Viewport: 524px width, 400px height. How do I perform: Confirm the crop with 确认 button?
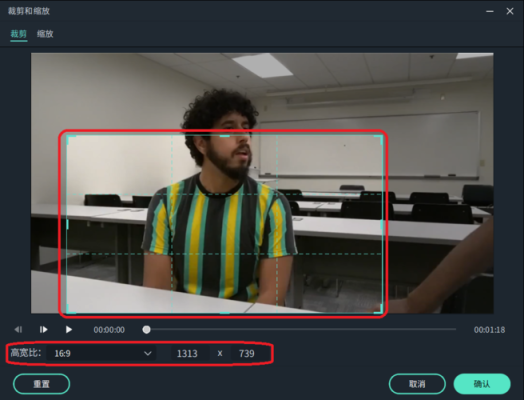482,384
